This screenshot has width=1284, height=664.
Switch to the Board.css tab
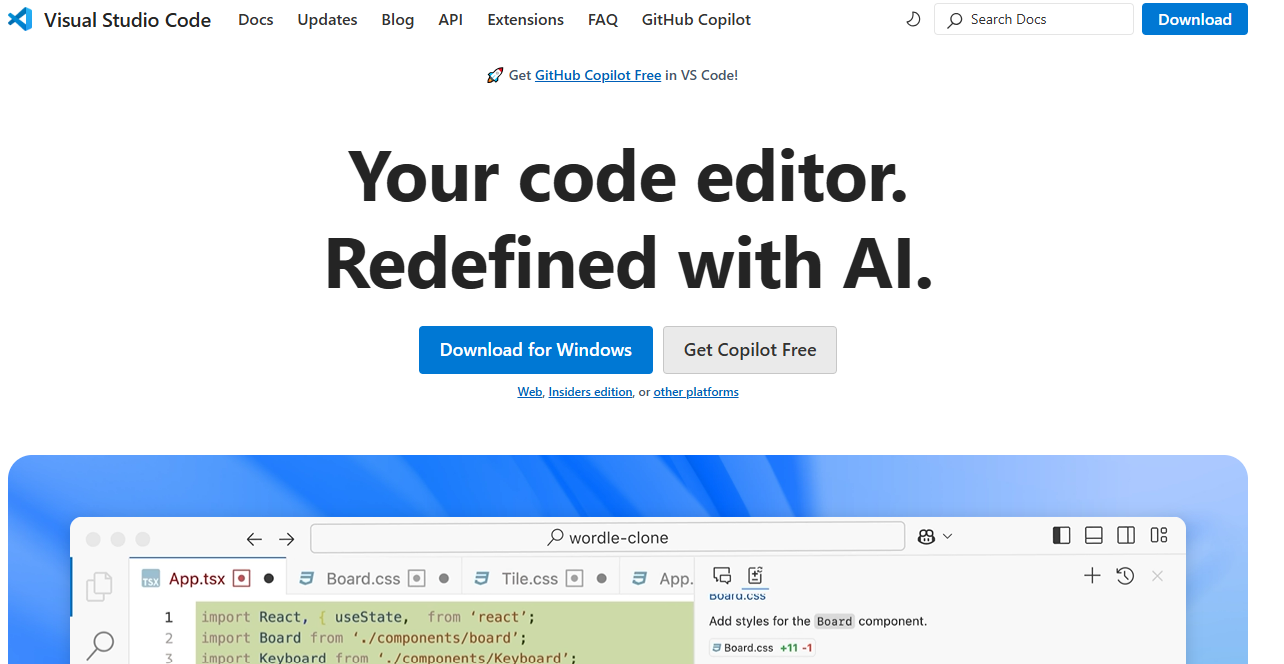(x=363, y=577)
